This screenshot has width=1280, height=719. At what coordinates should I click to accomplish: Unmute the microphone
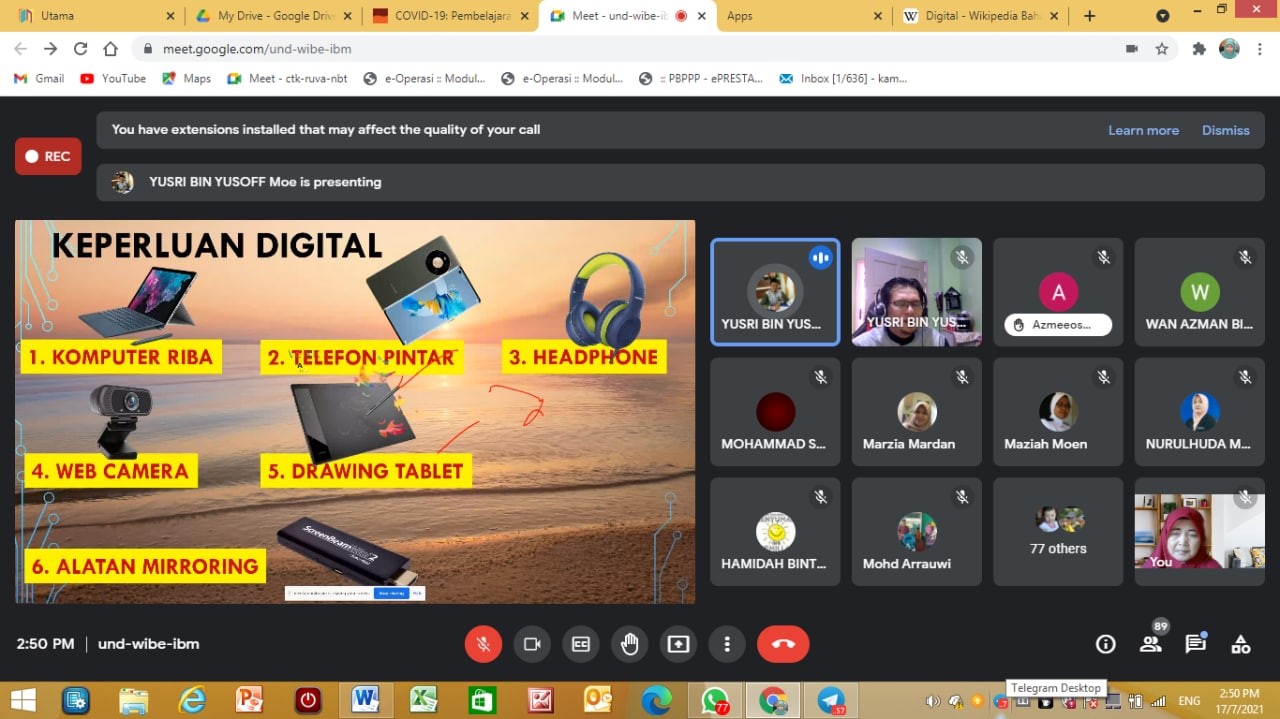pos(483,644)
